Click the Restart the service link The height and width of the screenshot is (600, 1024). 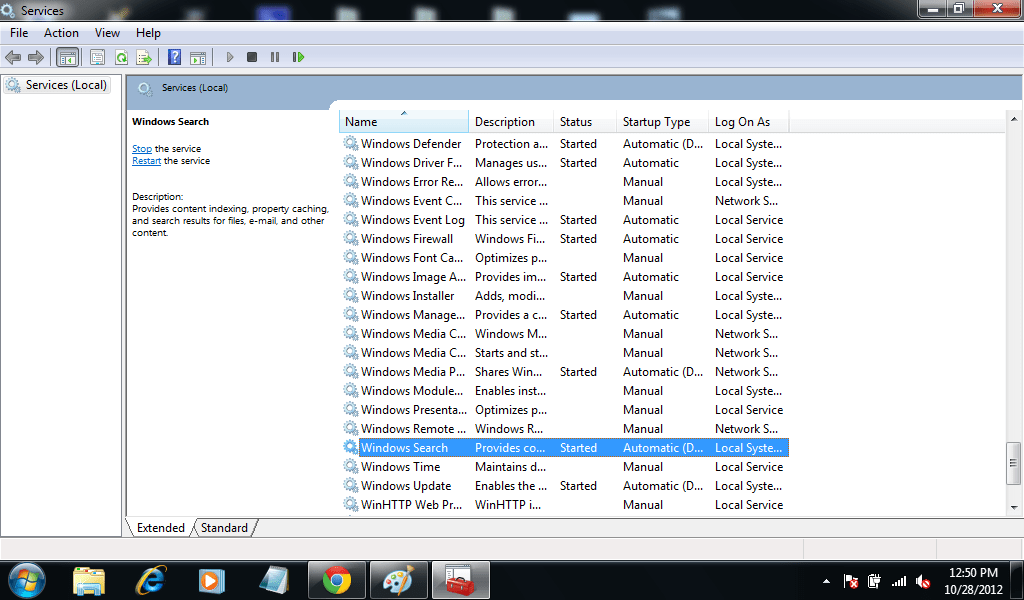point(146,161)
